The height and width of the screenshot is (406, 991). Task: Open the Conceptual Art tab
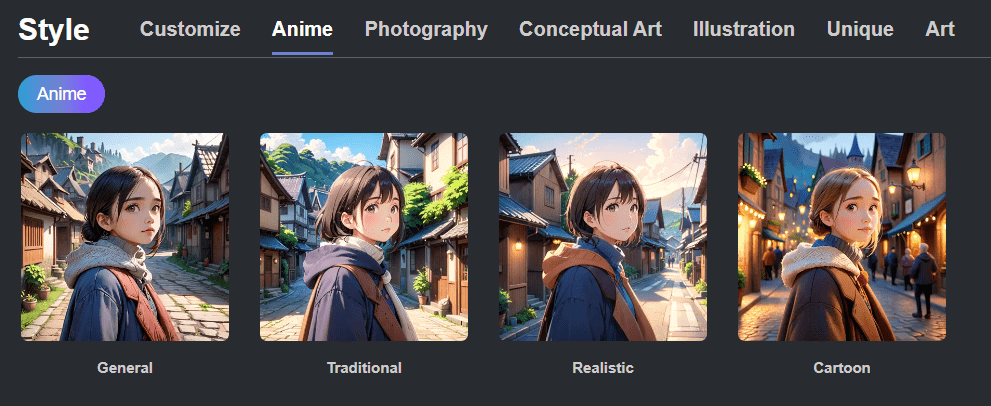click(590, 29)
